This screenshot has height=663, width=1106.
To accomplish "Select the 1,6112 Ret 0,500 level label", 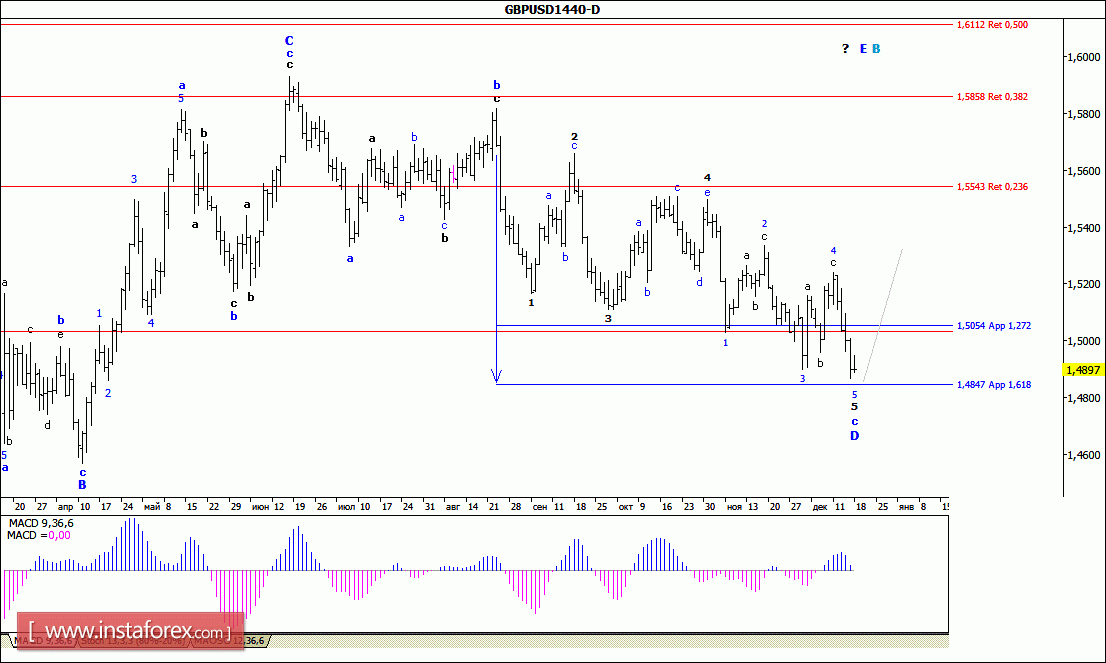I will pos(992,25).
